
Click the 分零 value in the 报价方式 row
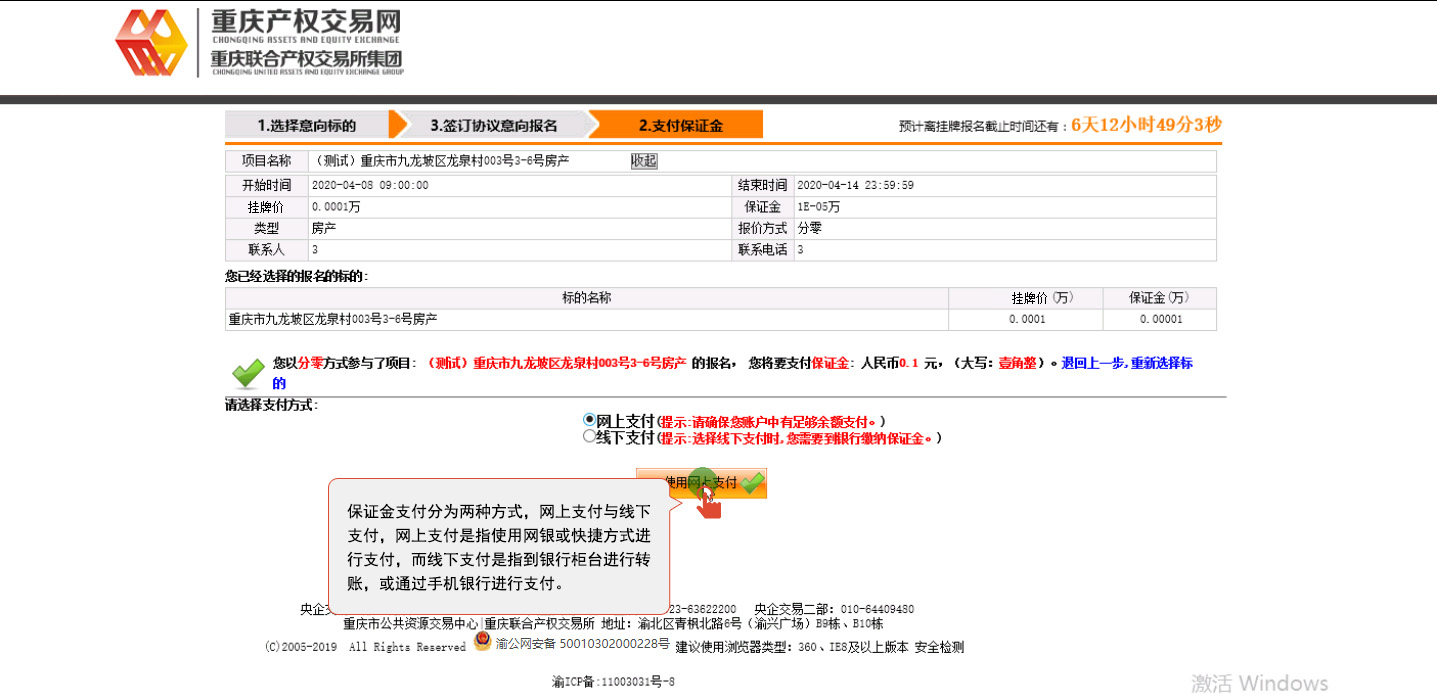tap(809, 228)
